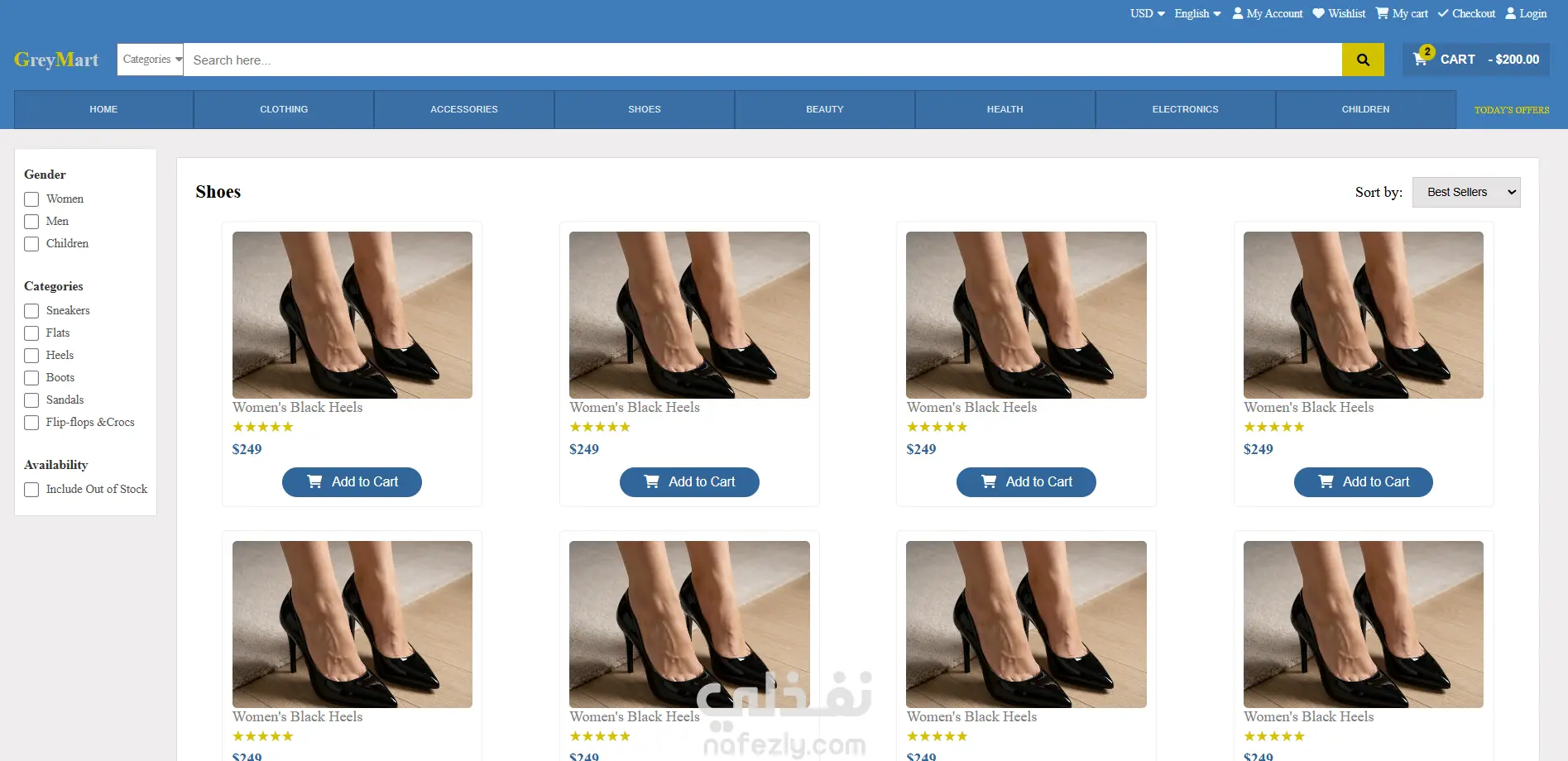Image resolution: width=1568 pixels, height=761 pixels.
Task: Tick the Flats category checkbox
Action: click(x=31, y=333)
